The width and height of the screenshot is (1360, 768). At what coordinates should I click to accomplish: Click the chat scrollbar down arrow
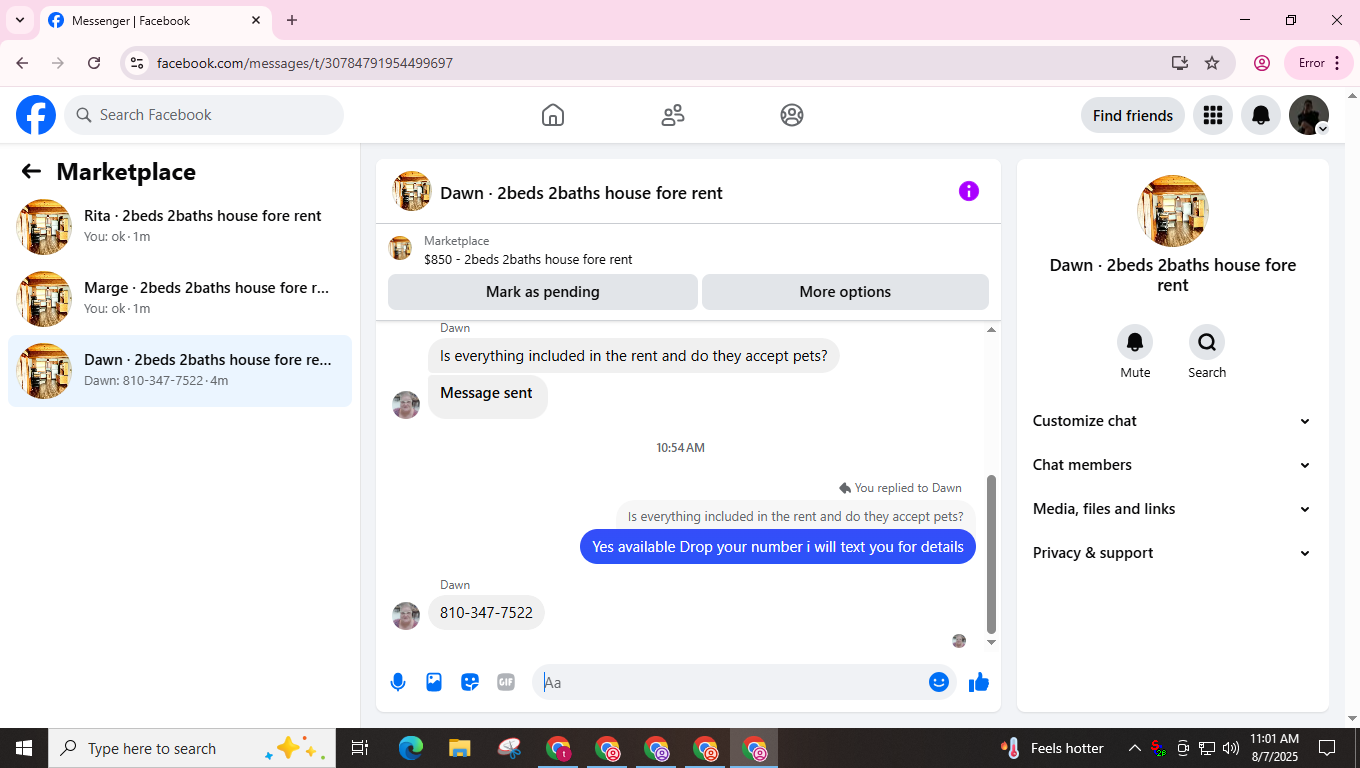[992, 642]
